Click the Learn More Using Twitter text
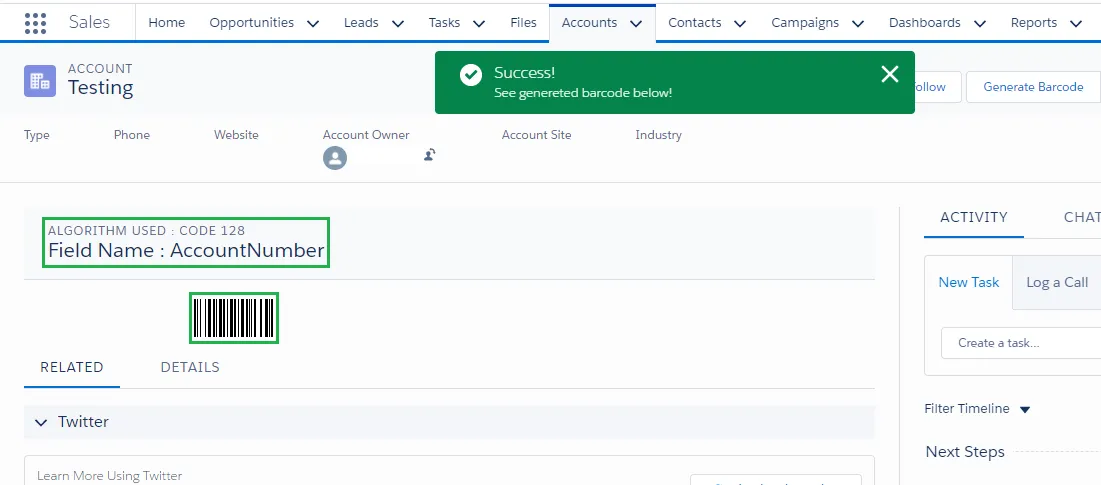1101x485 pixels. coord(110,476)
